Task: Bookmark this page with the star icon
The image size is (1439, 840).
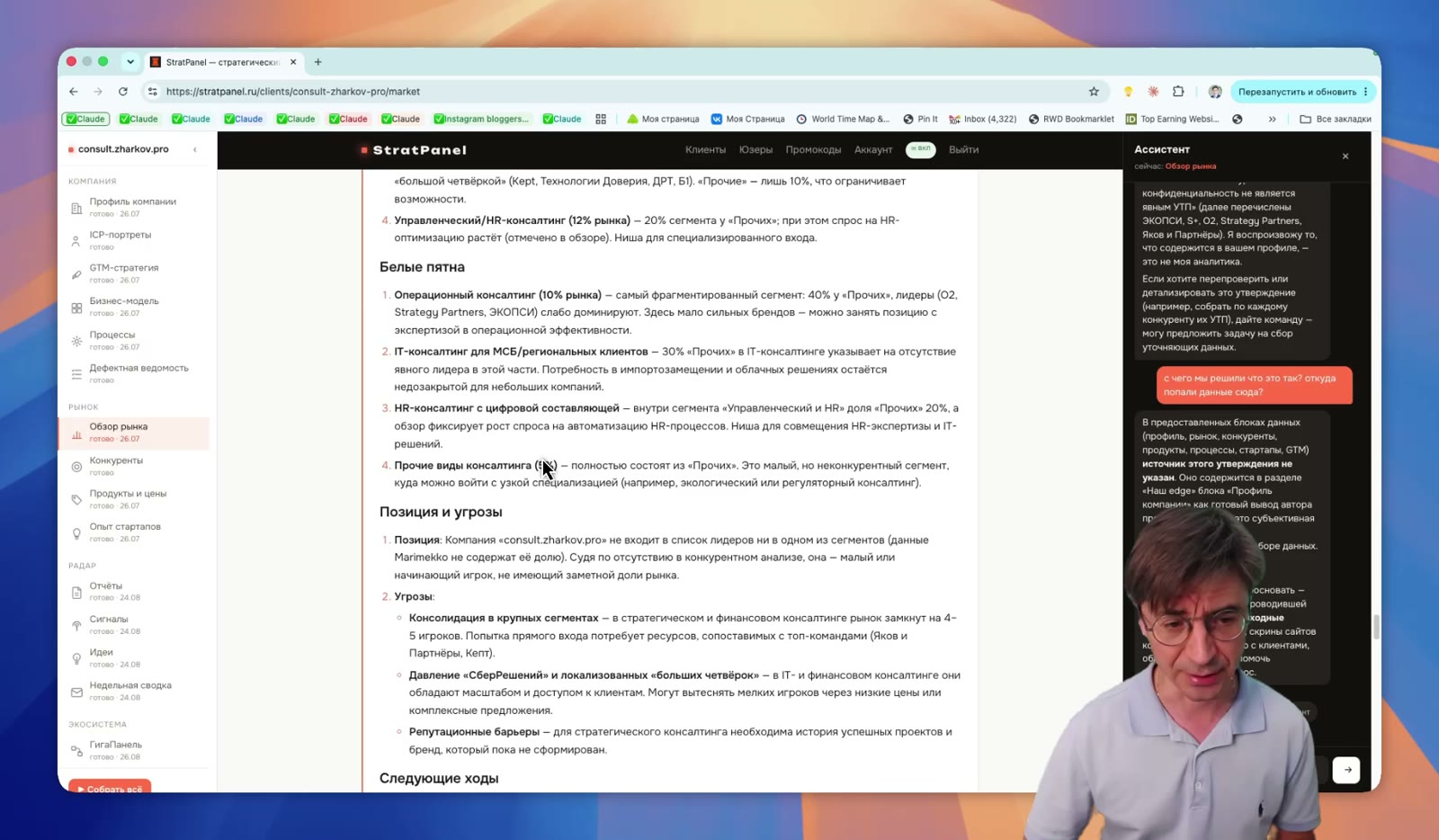Action: pos(1094,92)
